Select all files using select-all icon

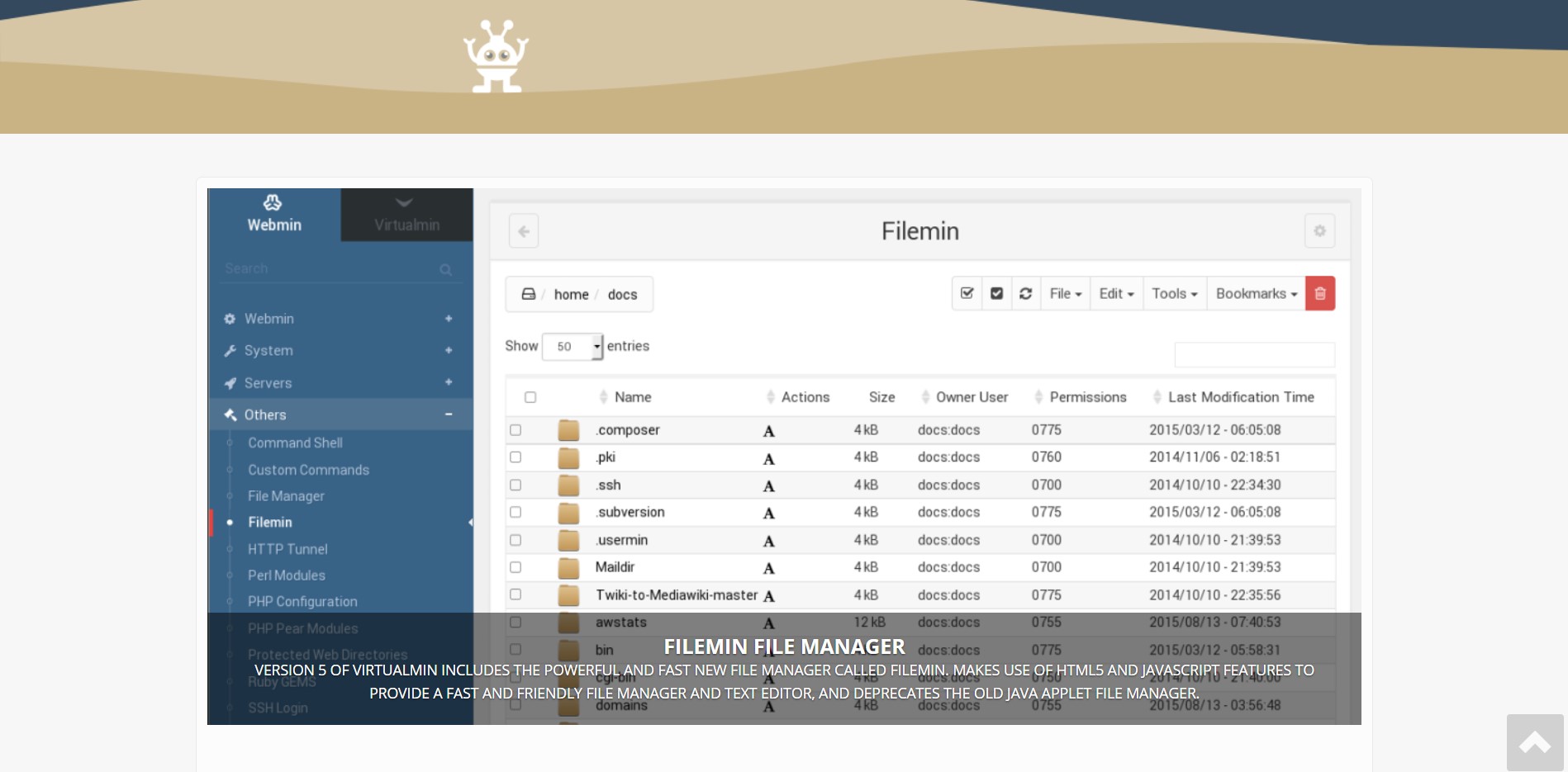coord(966,293)
